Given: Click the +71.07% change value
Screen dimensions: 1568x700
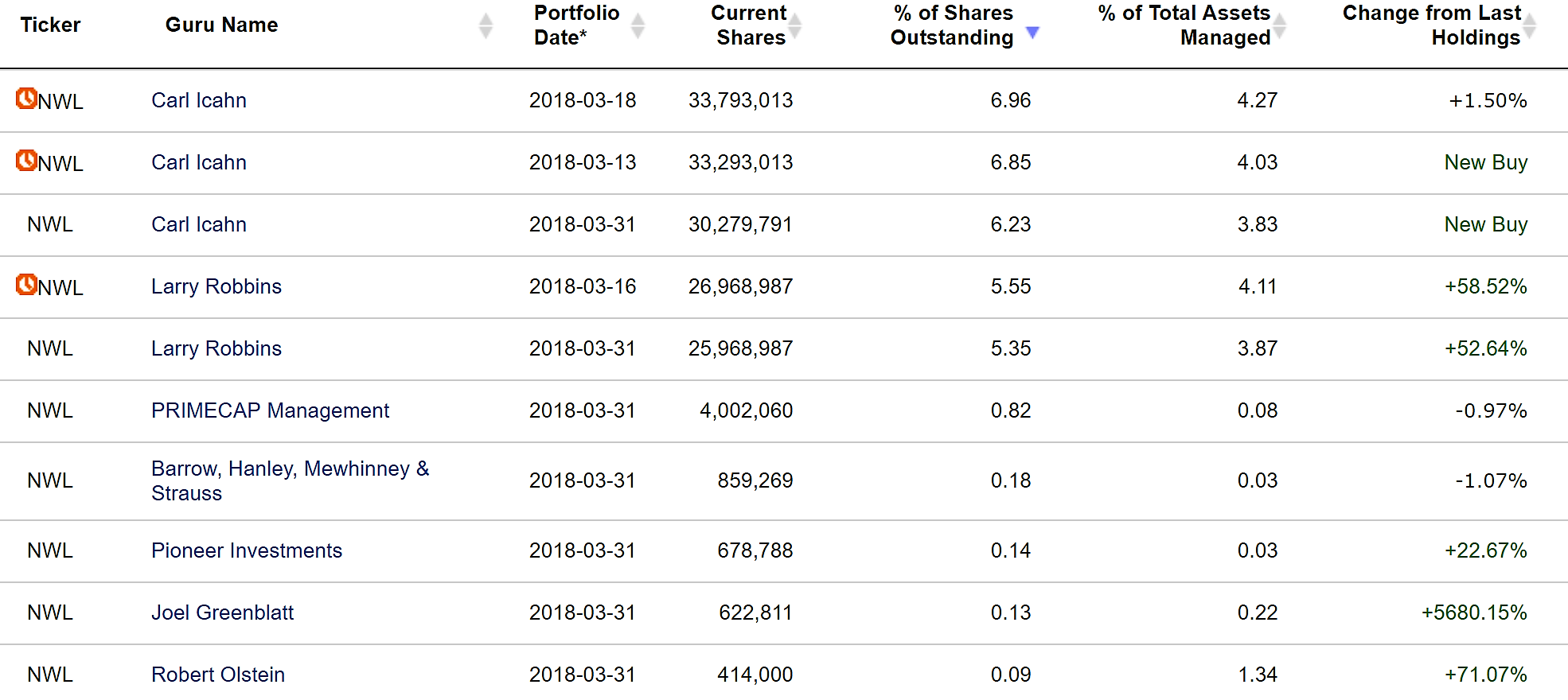Looking at the screenshot, I should [1486, 675].
